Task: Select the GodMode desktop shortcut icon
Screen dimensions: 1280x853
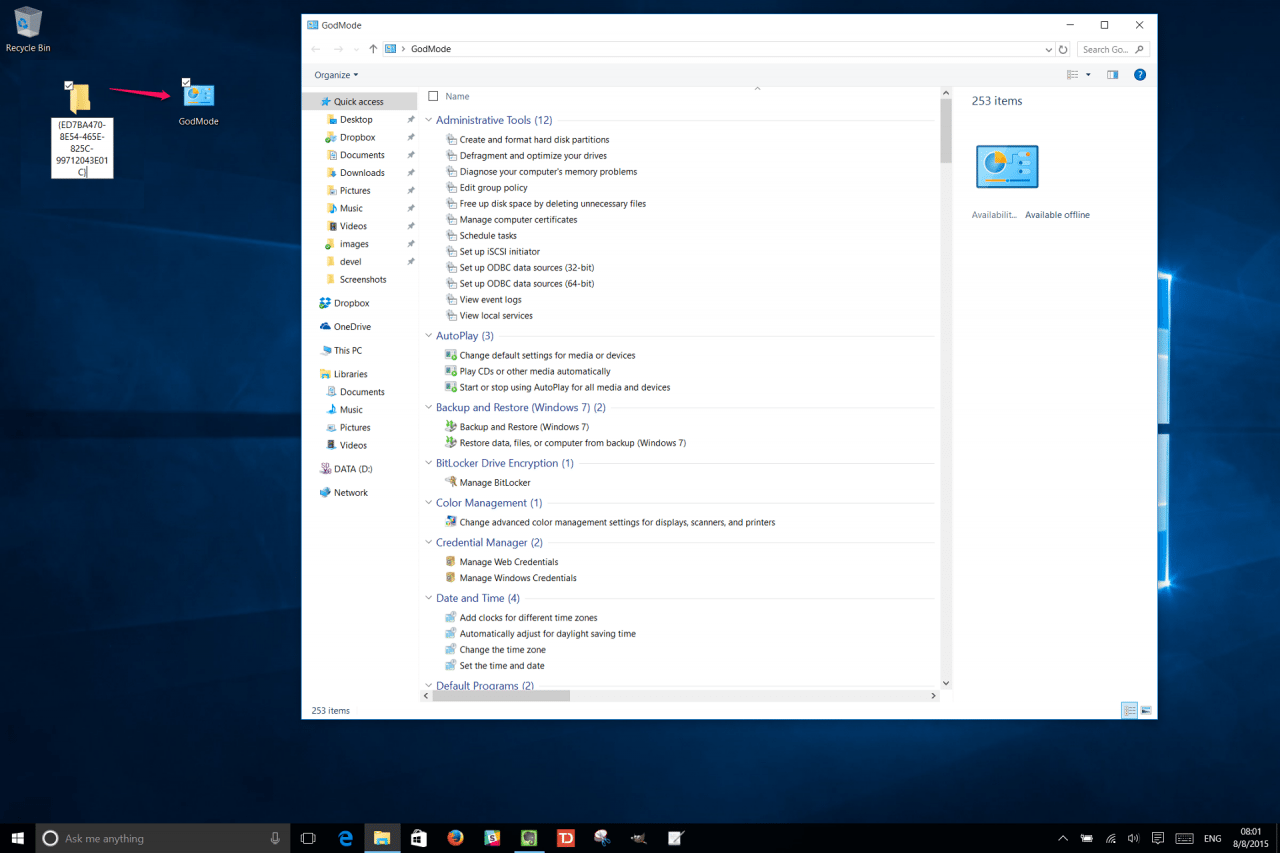Action: [198, 96]
